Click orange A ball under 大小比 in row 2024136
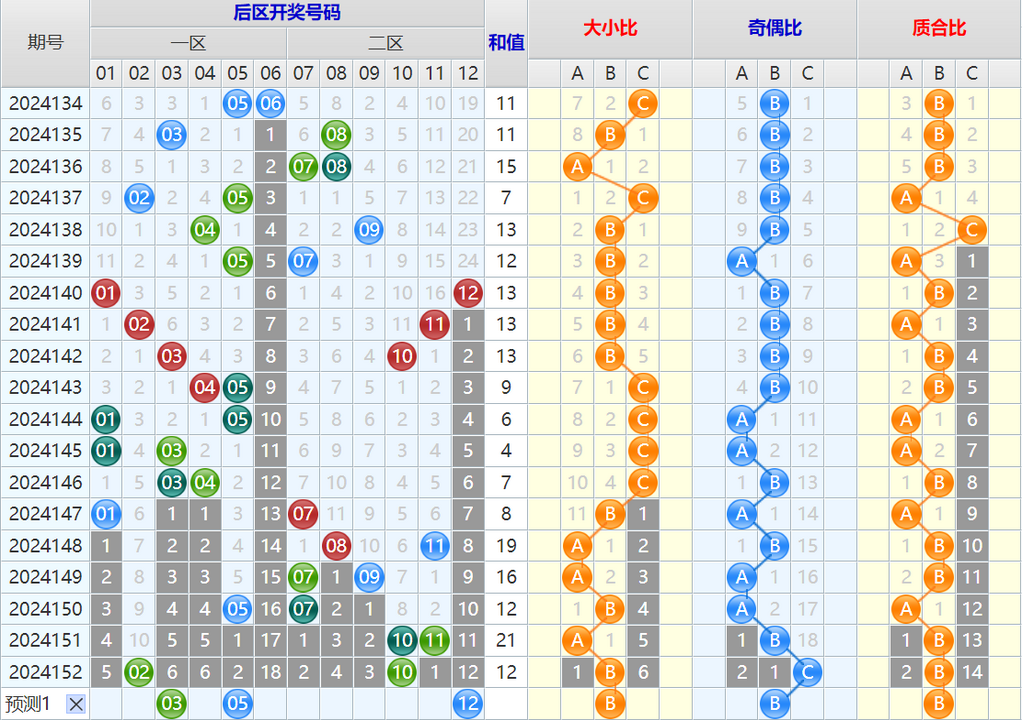The image size is (1022, 720). (x=577, y=167)
